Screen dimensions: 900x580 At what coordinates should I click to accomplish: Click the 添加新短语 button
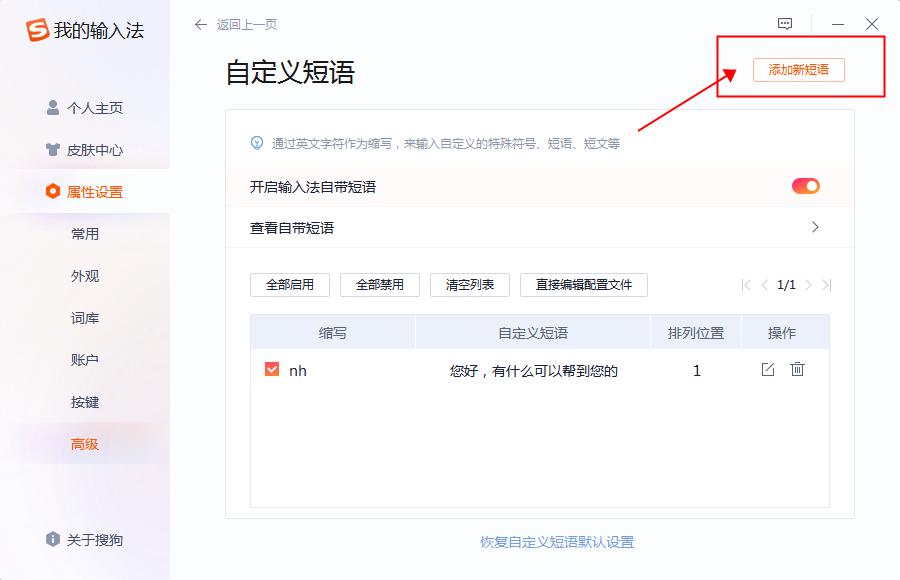[x=800, y=70]
